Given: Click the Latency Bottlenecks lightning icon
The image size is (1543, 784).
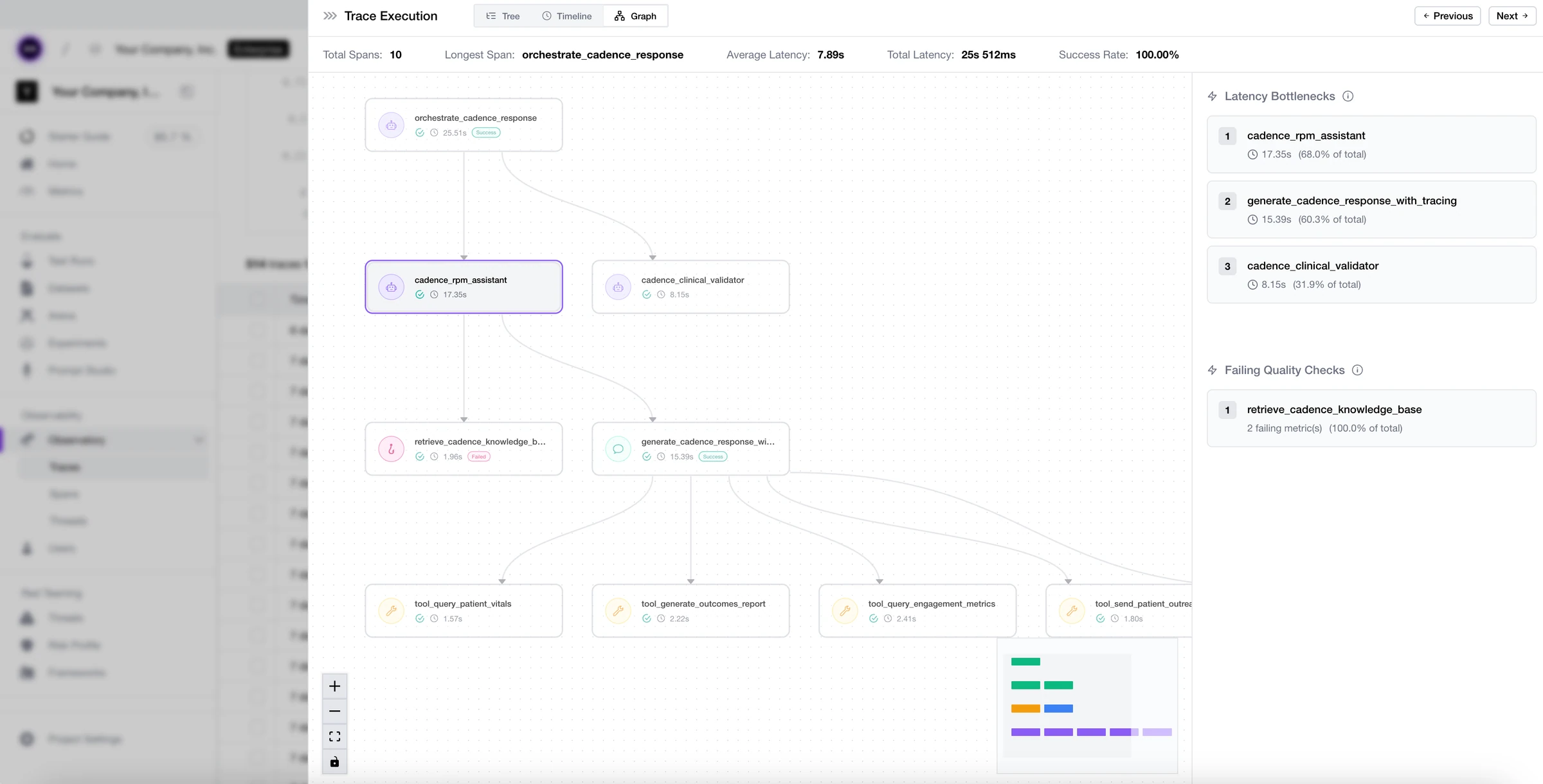Looking at the screenshot, I should [1213, 96].
